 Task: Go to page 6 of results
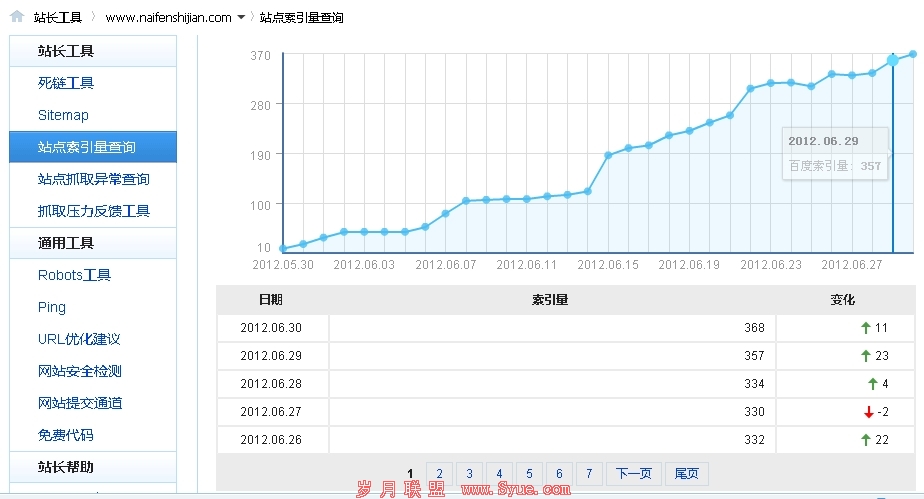[x=559, y=474]
